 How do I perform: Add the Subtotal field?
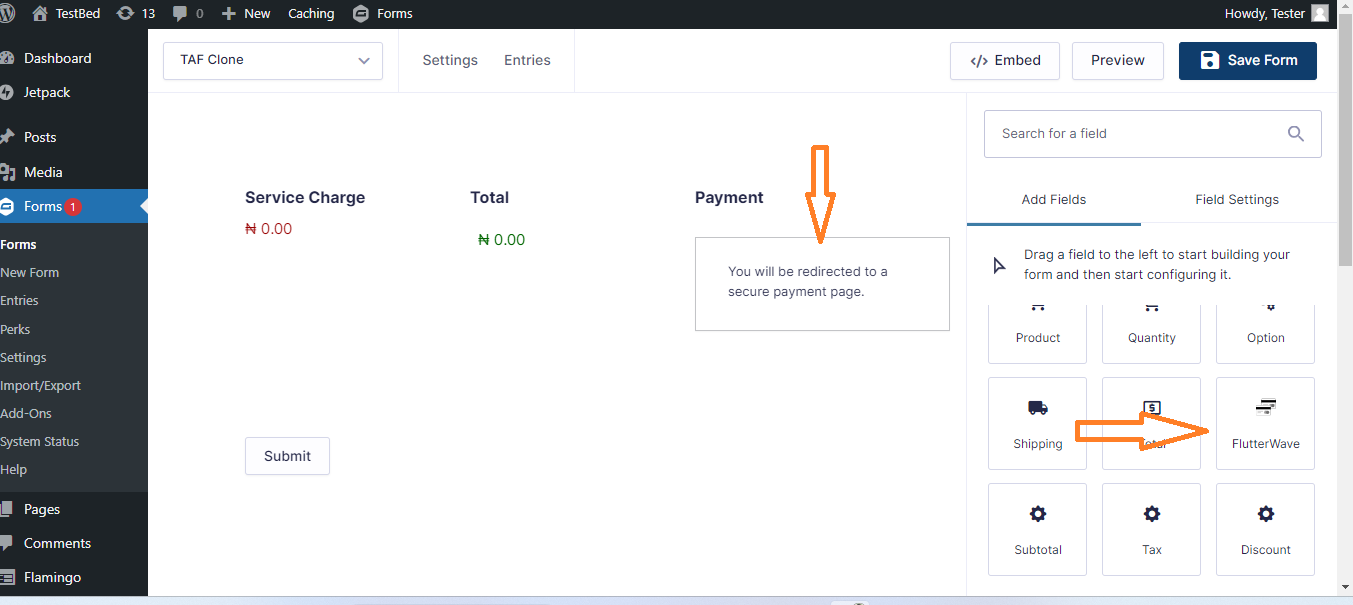[1037, 529]
